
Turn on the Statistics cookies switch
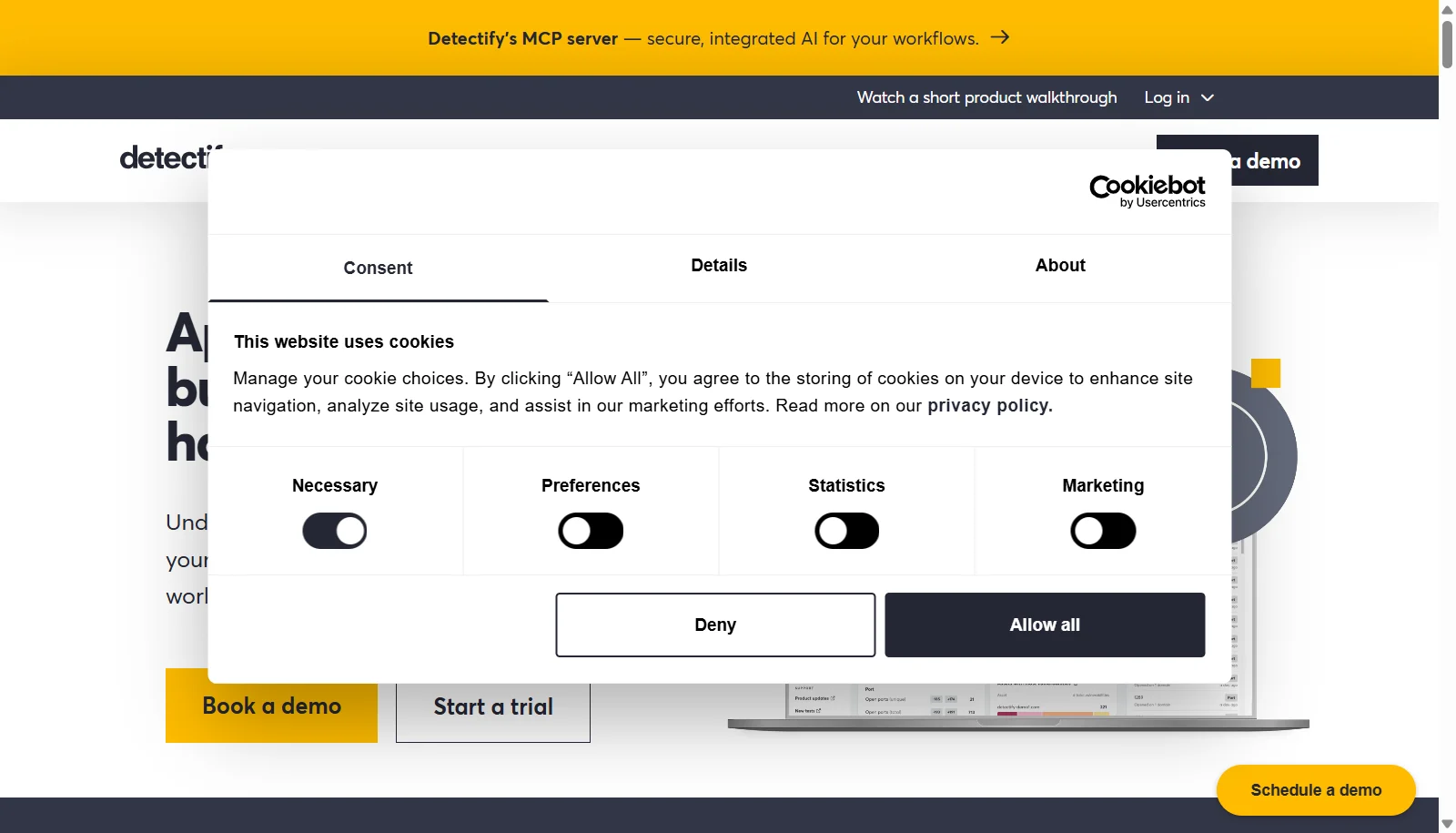846,531
